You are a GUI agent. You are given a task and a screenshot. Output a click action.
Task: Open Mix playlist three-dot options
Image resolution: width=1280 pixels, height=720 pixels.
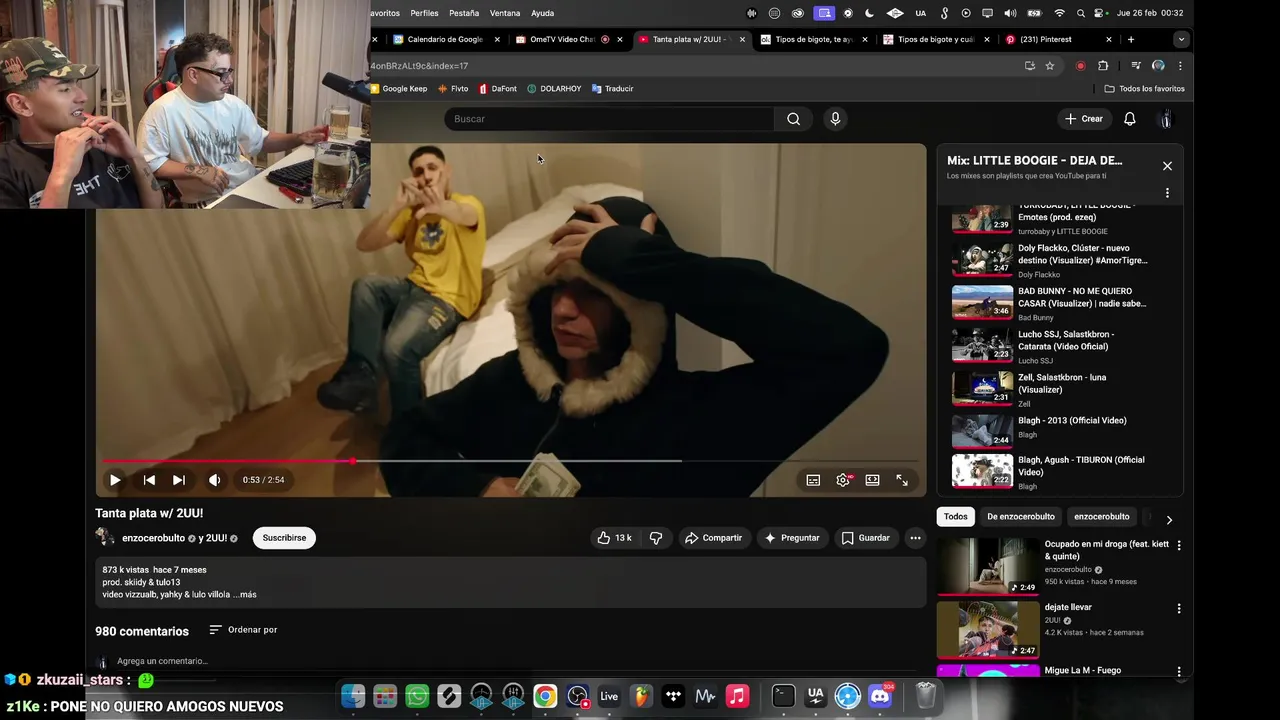click(x=1167, y=193)
